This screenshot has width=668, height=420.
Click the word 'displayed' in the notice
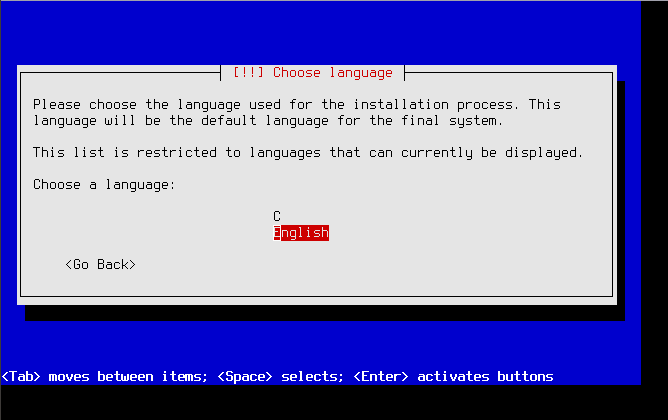pyautogui.click(x=541, y=153)
